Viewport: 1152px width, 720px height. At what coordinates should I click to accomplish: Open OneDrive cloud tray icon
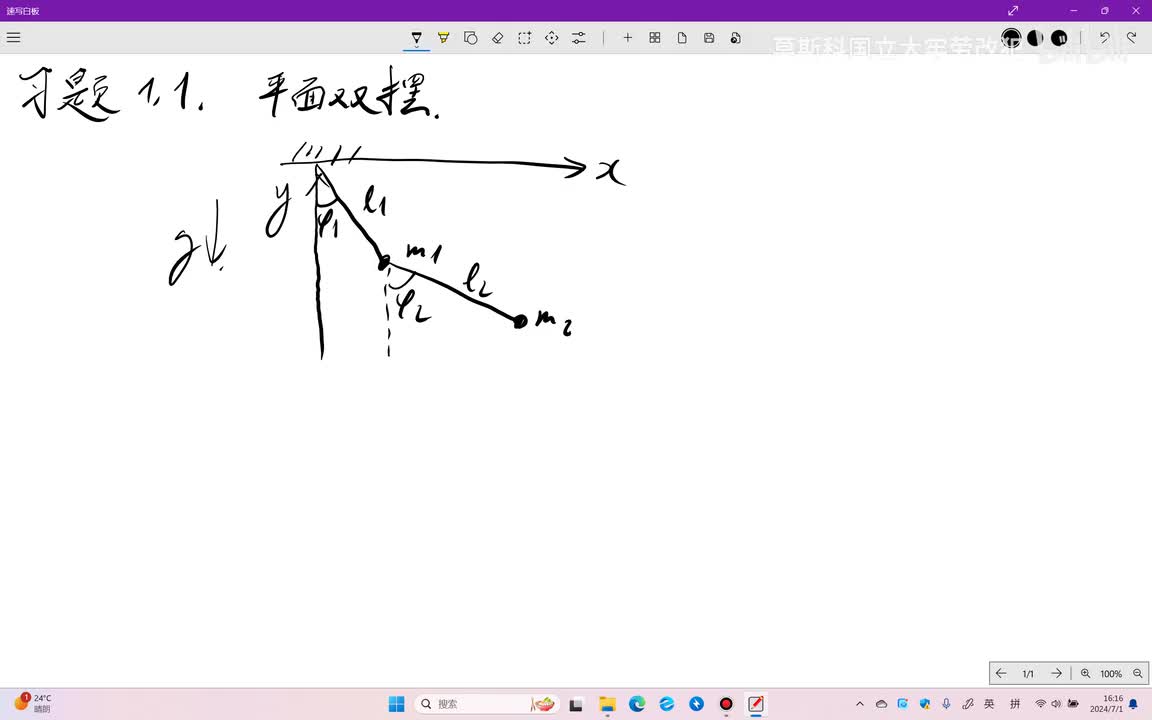tap(882, 704)
